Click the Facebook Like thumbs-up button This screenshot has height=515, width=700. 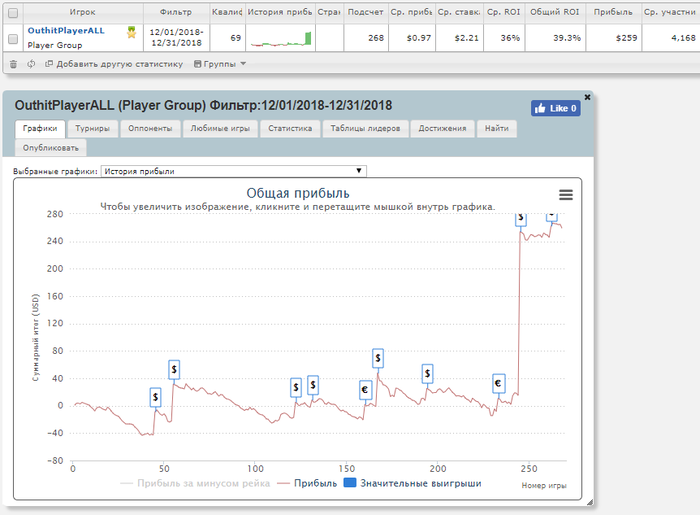click(555, 108)
